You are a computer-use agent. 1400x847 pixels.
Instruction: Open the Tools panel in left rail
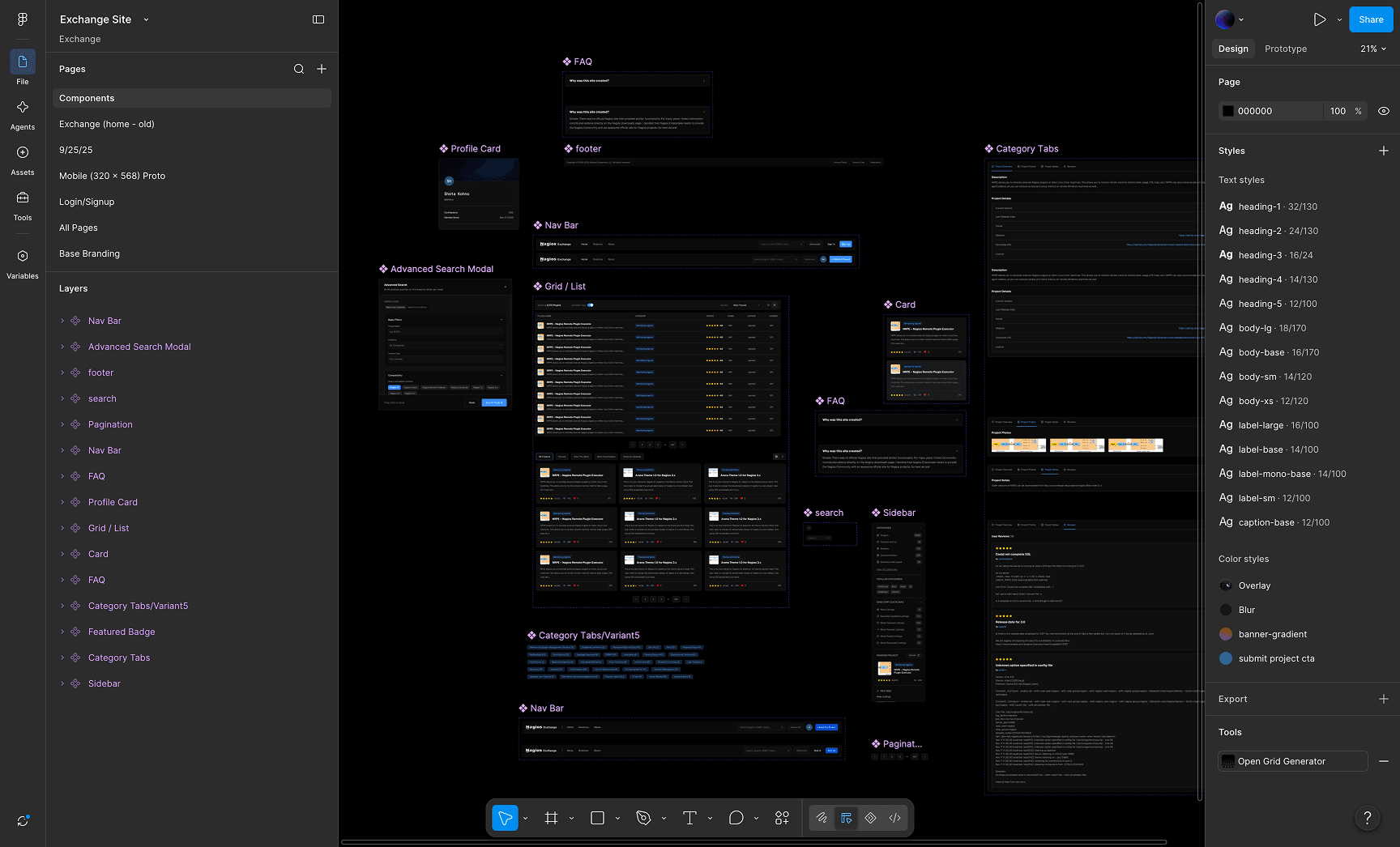coord(23,205)
